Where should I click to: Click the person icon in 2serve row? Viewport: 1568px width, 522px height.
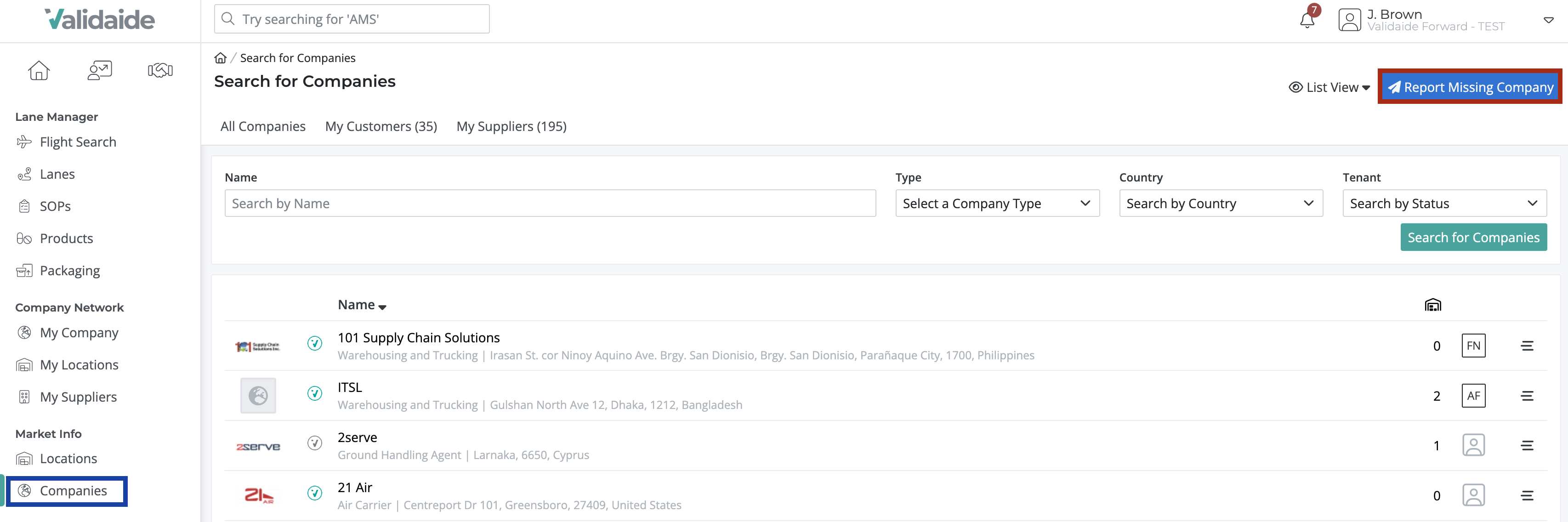click(1473, 445)
